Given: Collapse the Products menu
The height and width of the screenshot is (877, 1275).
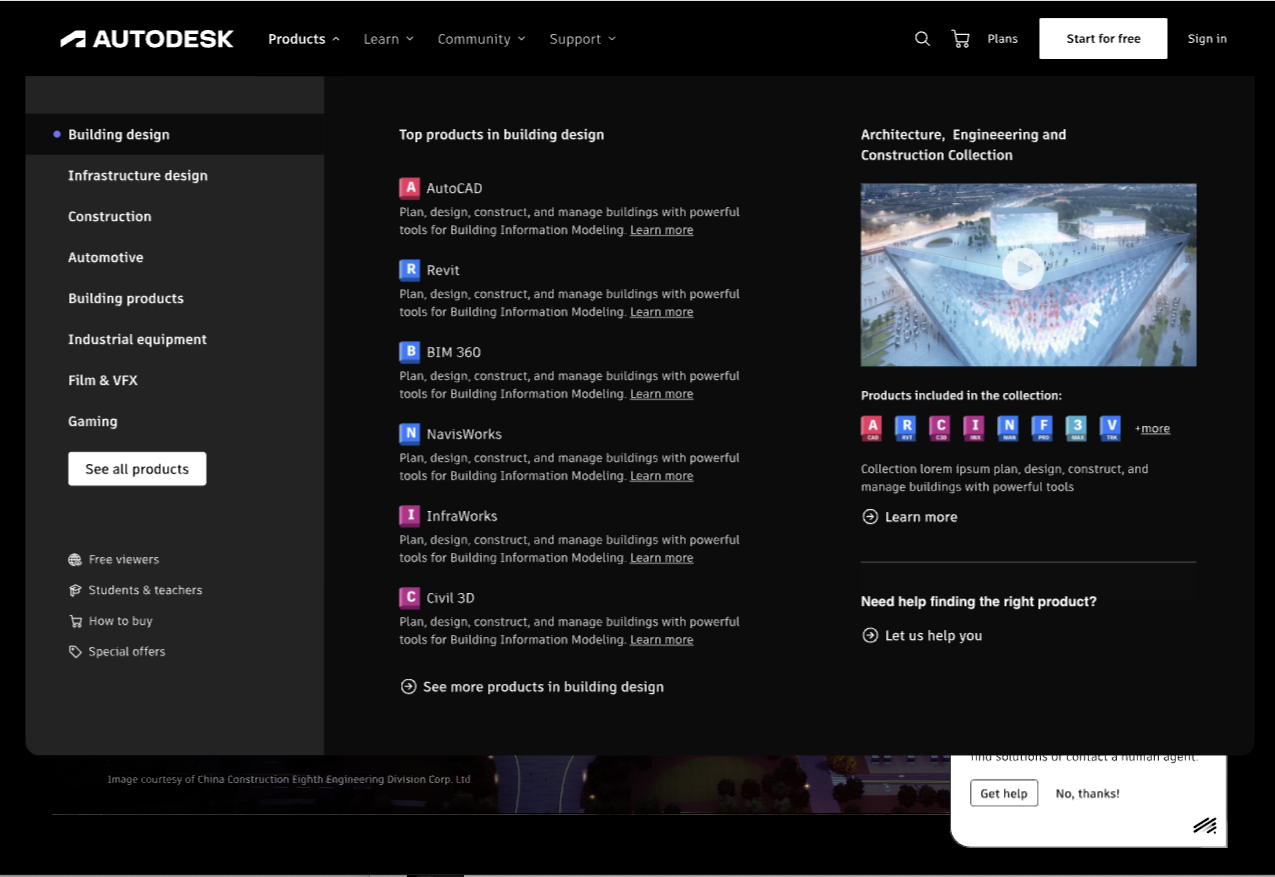Looking at the screenshot, I should pos(304,39).
